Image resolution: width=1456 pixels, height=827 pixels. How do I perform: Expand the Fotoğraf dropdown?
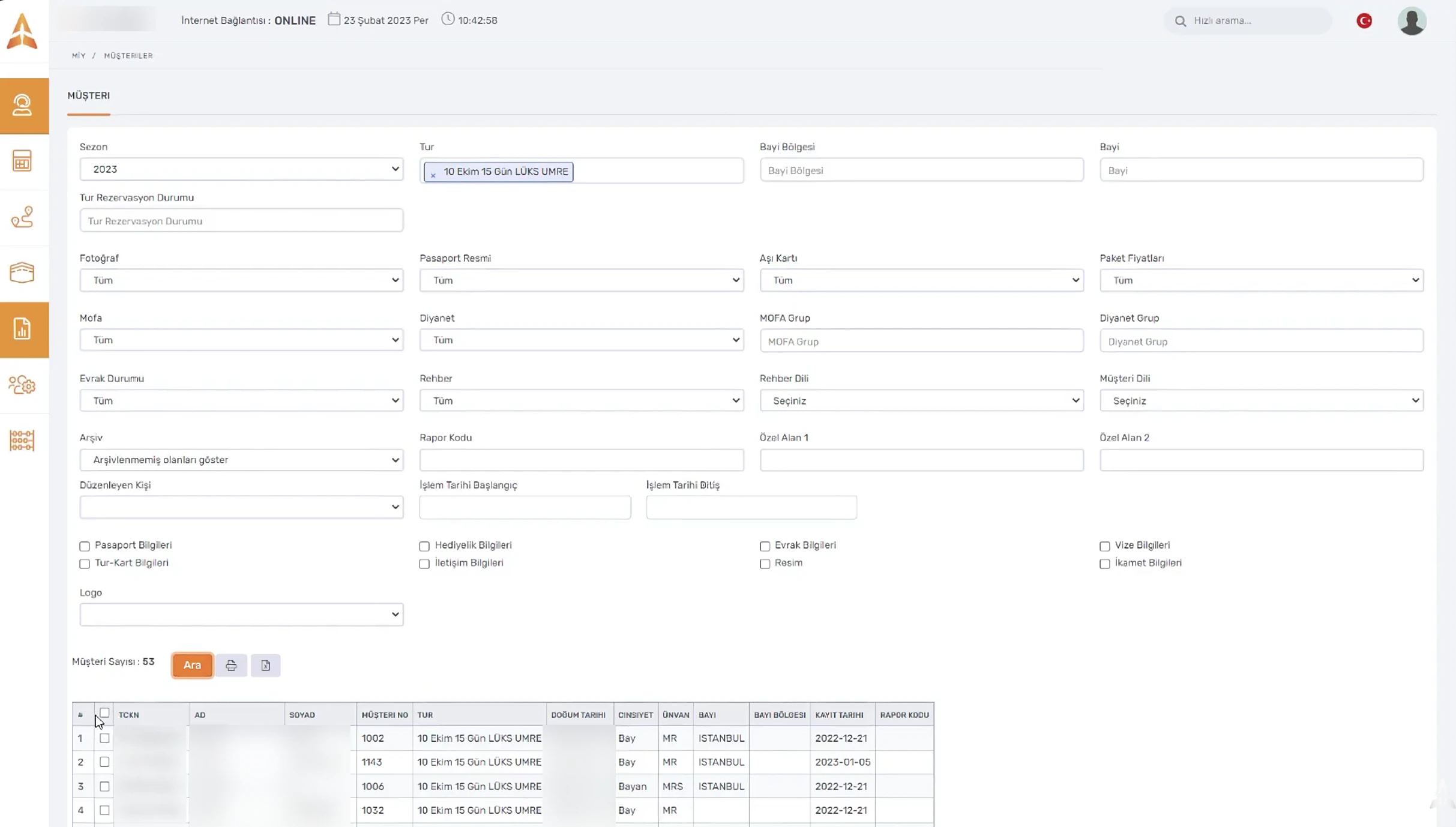(x=241, y=280)
